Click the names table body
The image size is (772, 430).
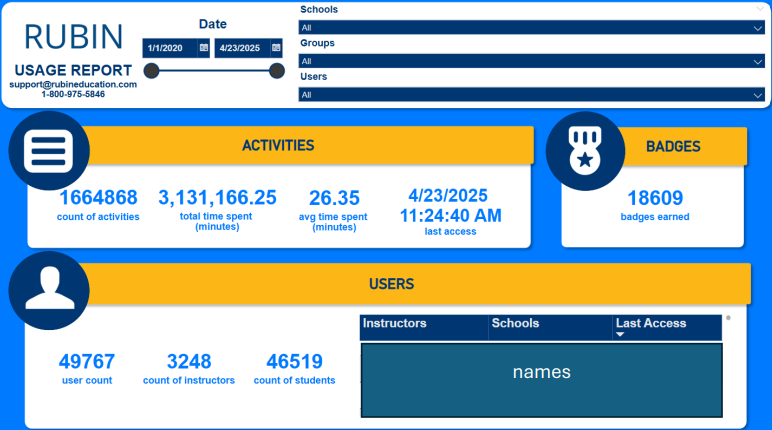(x=542, y=380)
